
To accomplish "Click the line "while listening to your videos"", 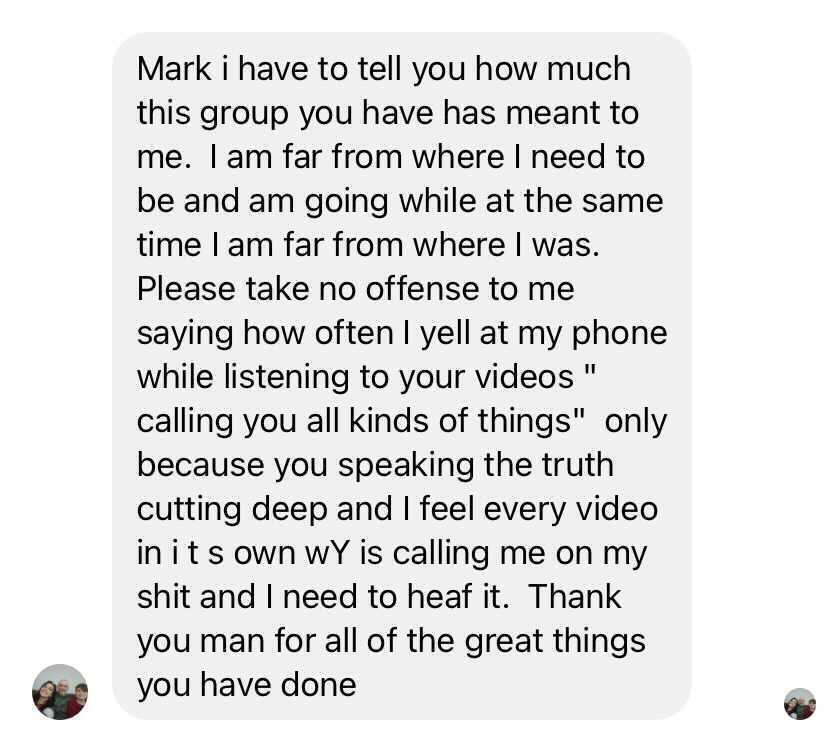I will pyautogui.click(x=355, y=378).
